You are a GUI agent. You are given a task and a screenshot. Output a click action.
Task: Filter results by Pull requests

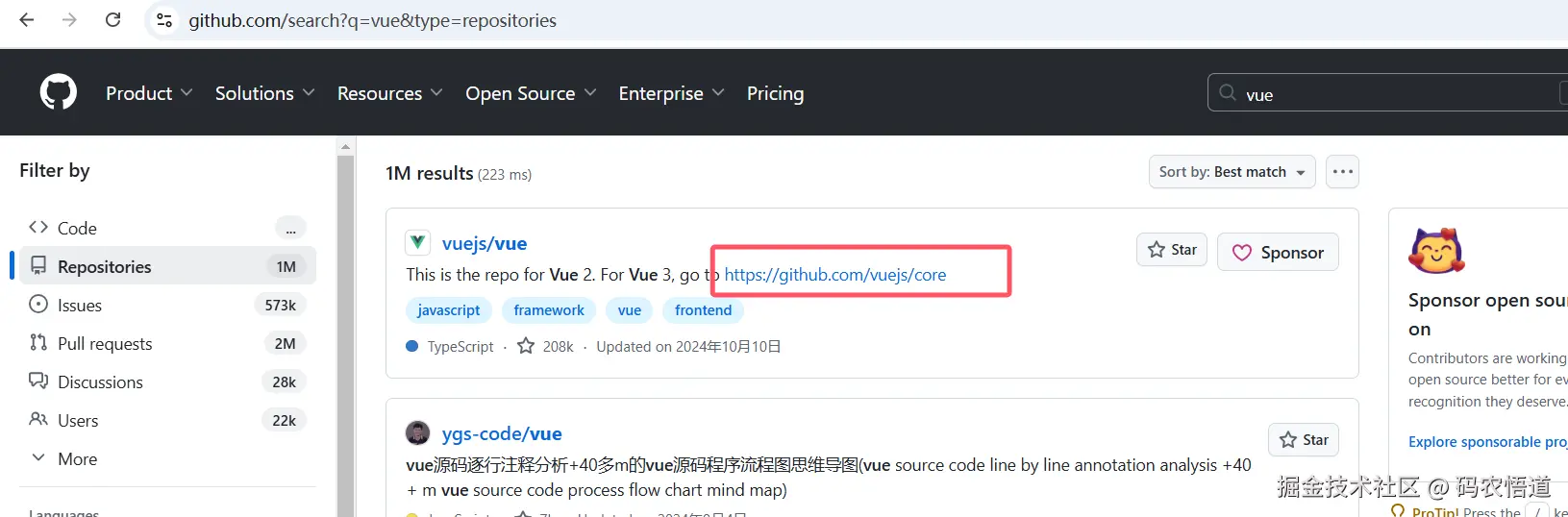(167, 343)
